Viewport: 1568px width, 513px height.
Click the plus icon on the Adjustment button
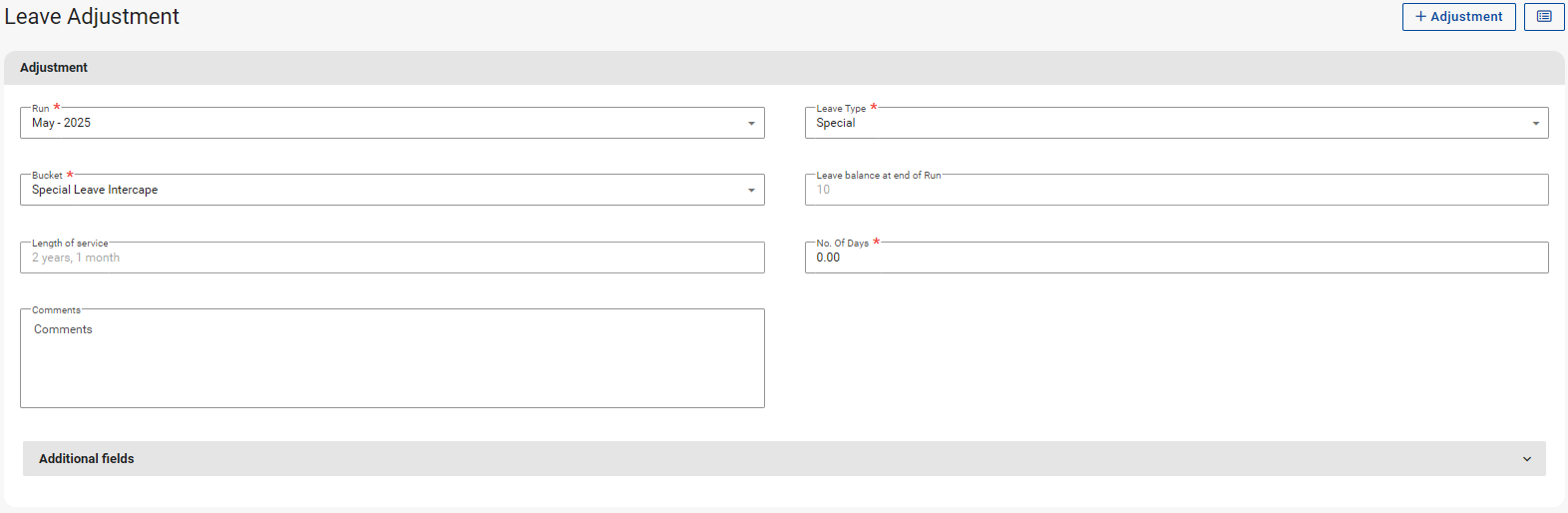click(x=1420, y=17)
